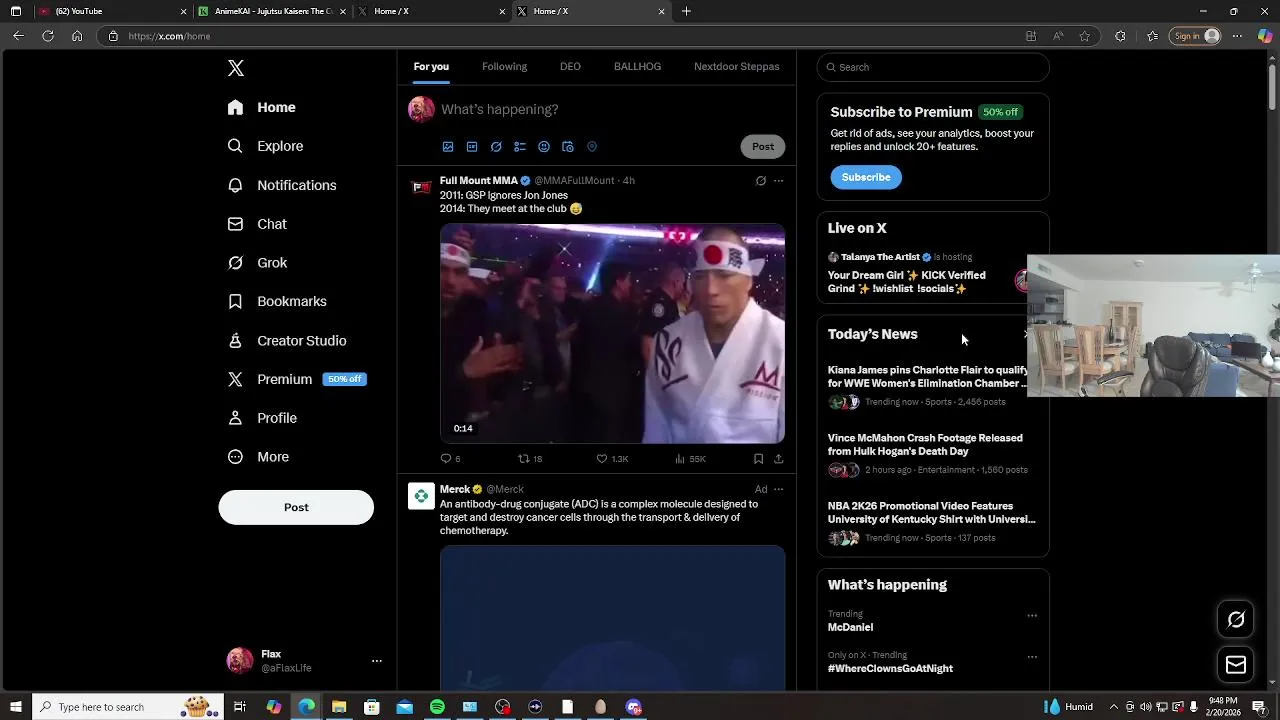Screen dimensions: 1280x720
Task: View analytics of Full Mount MMA post
Action: pyautogui.click(x=690, y=459)
